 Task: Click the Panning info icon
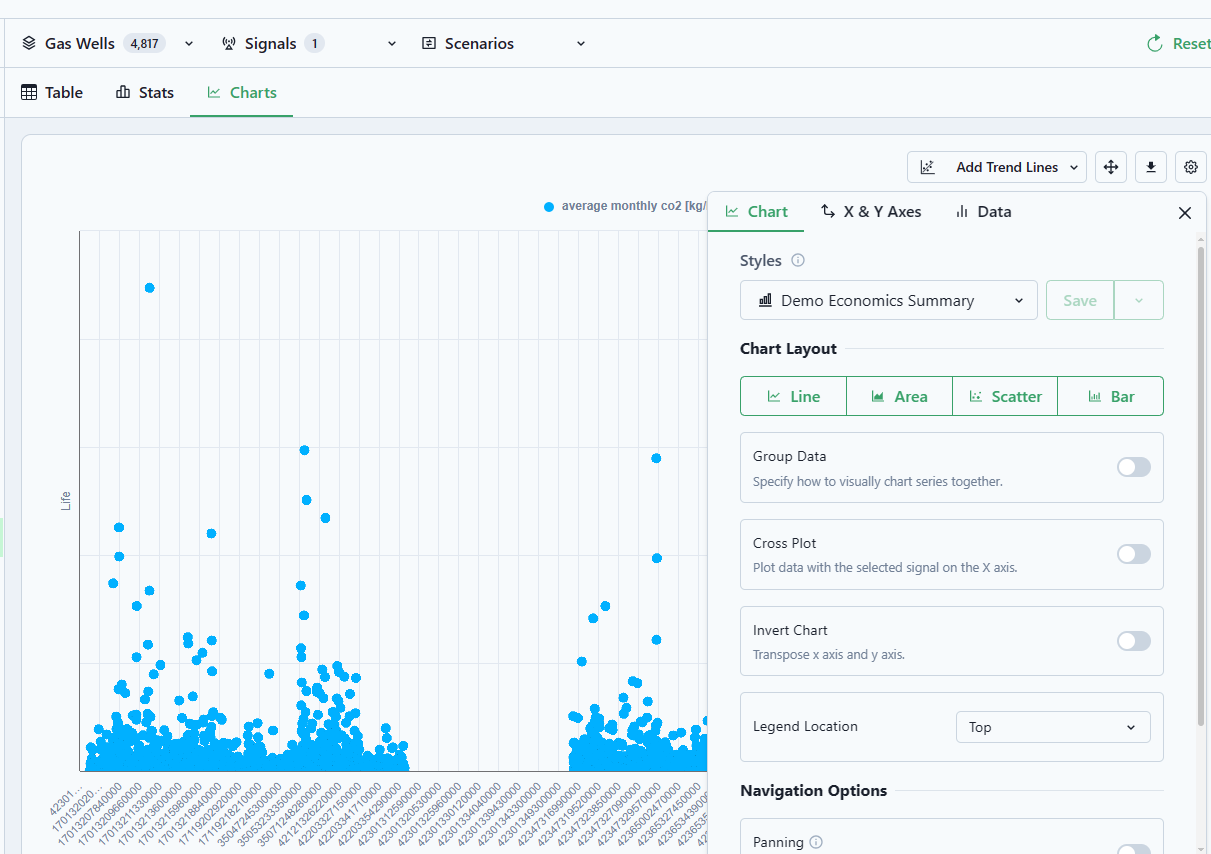[816, 842]
